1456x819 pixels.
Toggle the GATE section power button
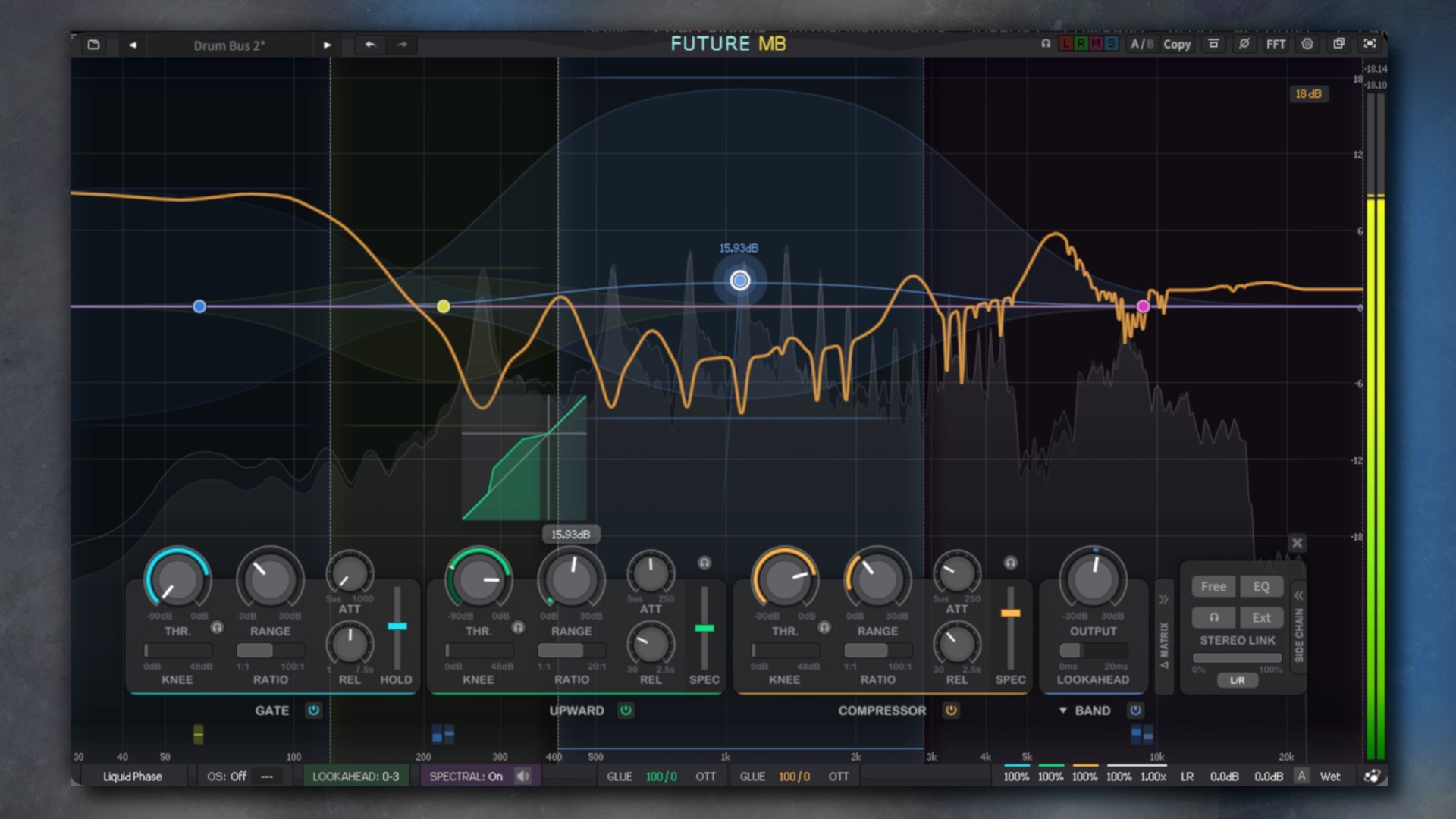(x=313, y=711)
